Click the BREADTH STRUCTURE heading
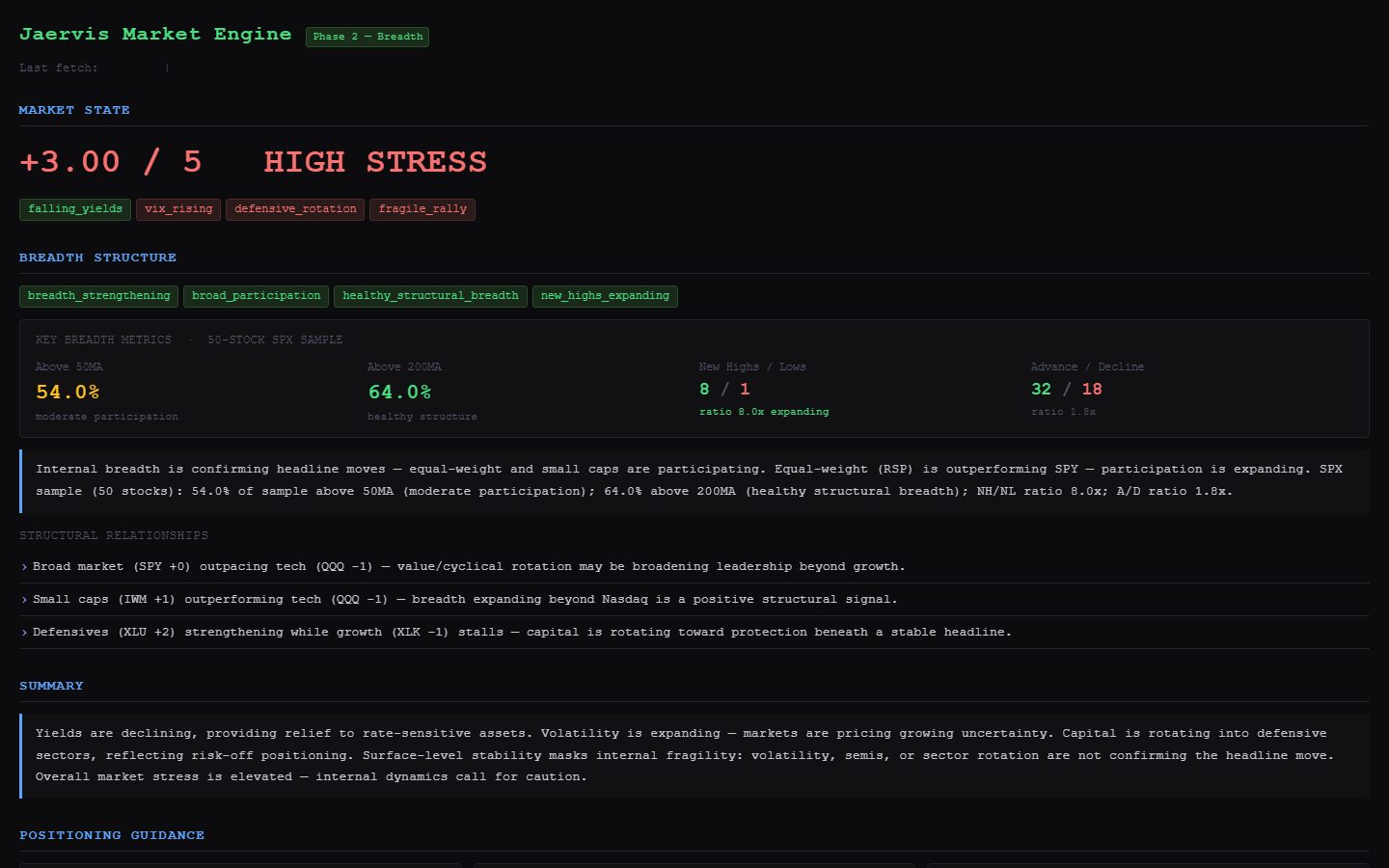 [x=97, y=258]
